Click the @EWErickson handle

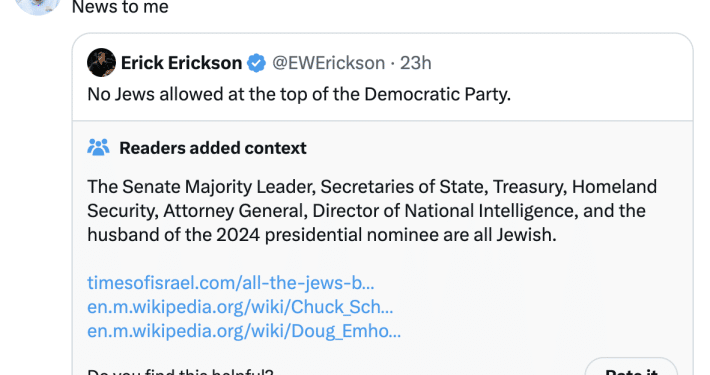coord(328,63)
